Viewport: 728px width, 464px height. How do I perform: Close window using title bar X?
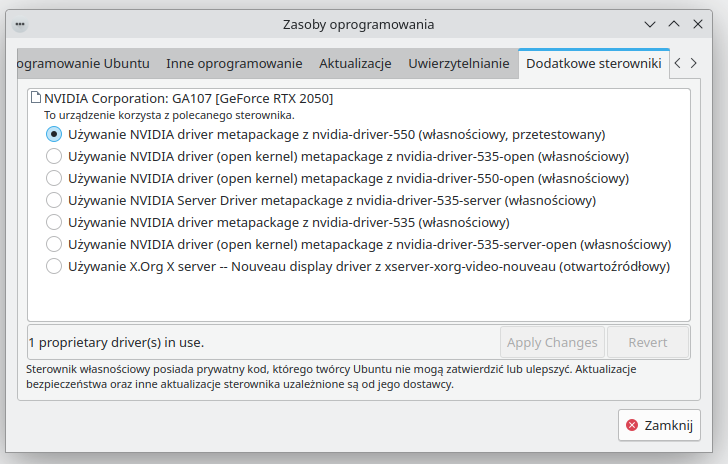(x=698, y=24)
